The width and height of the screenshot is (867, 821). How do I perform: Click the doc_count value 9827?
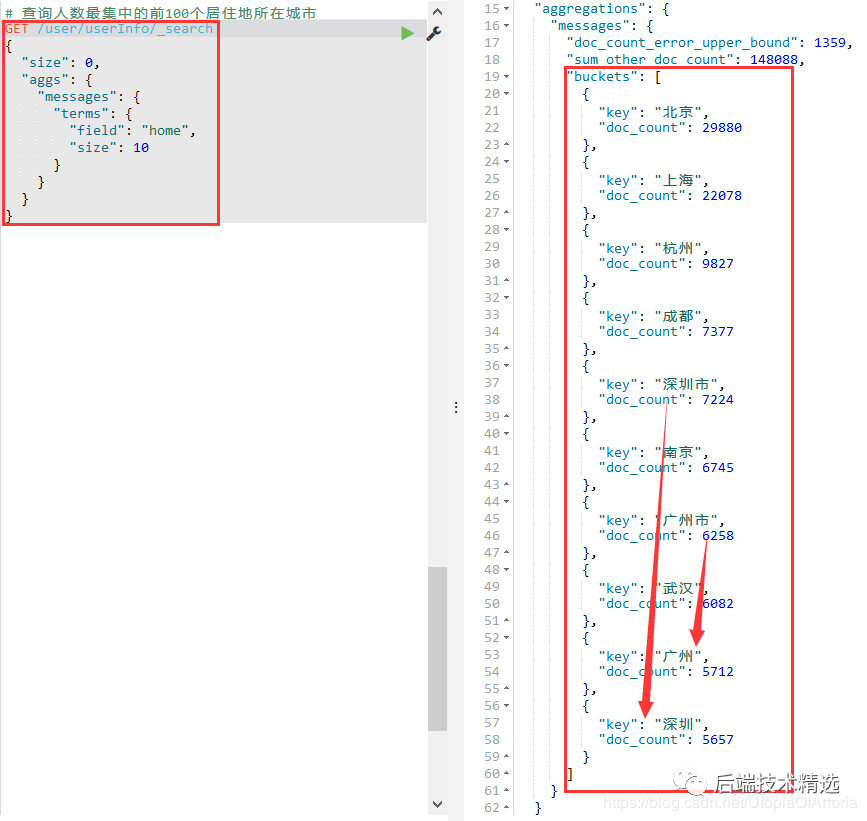718,264
